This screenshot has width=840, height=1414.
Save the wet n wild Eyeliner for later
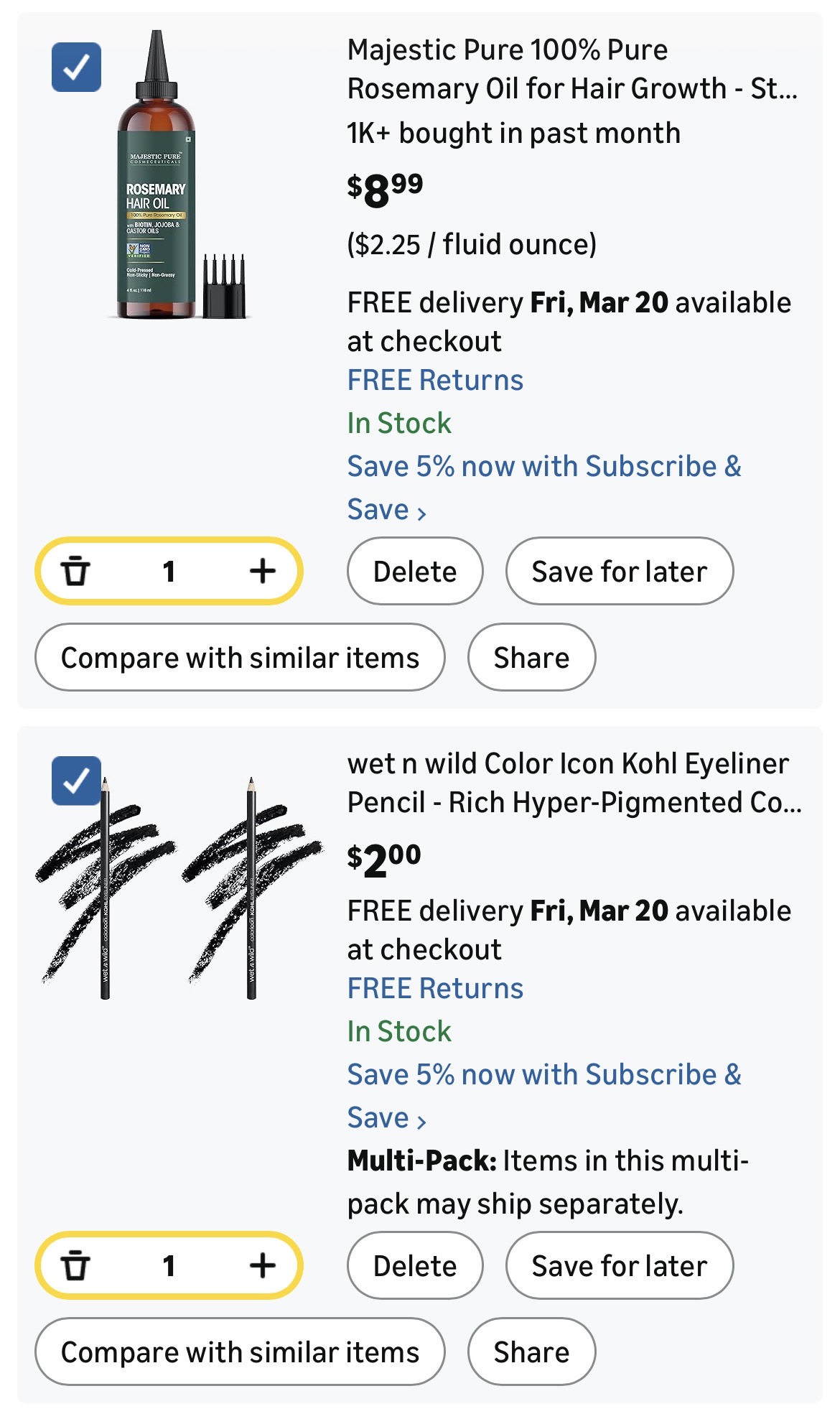(x=619, y=1266)
